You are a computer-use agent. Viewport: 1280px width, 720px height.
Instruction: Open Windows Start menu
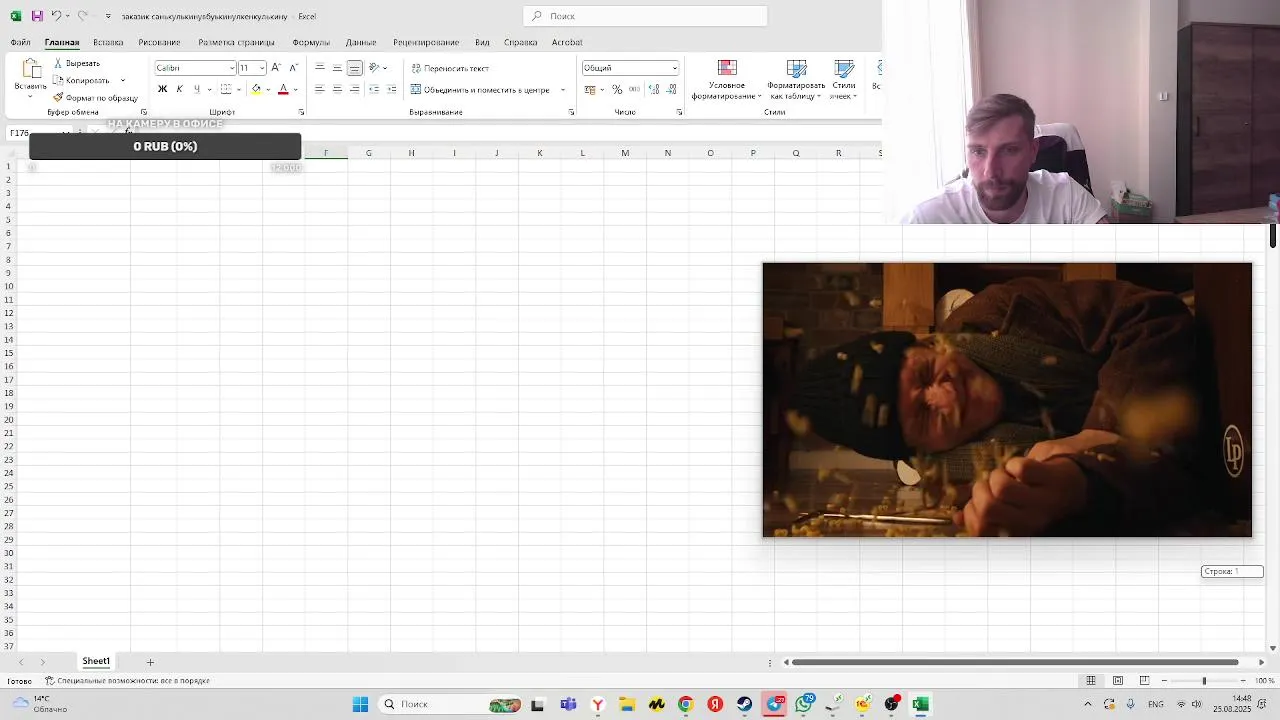pyautogui.click(x=360, y=704)
